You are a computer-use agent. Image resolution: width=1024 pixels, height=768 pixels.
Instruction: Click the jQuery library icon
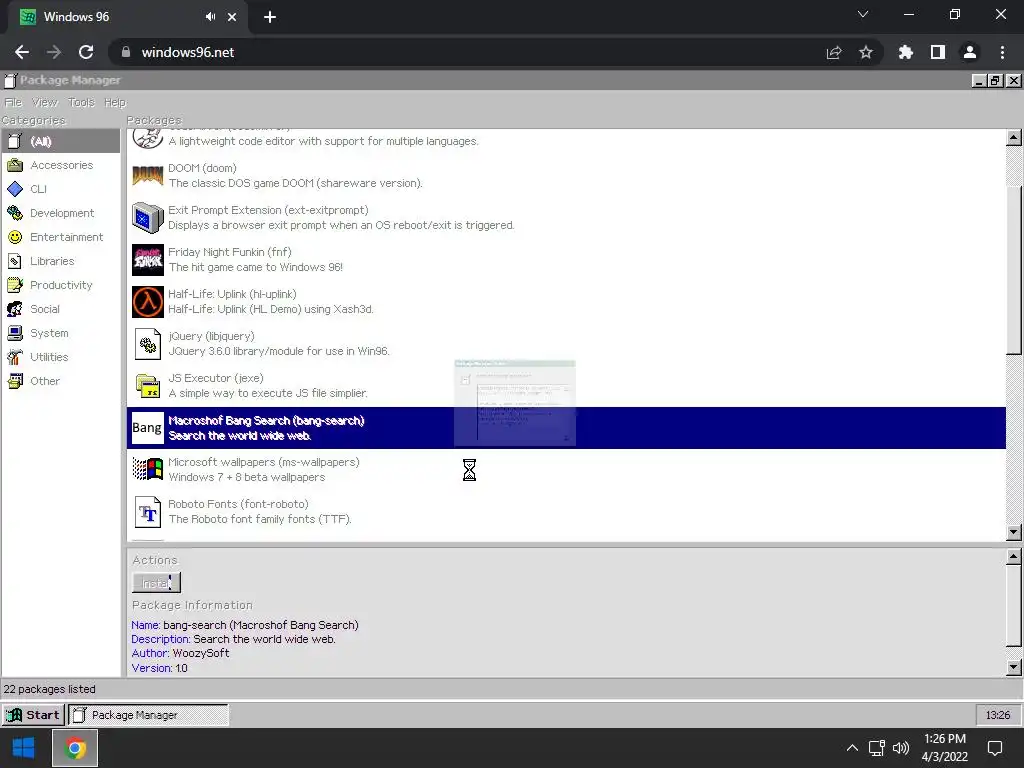(x=148, y=344)
